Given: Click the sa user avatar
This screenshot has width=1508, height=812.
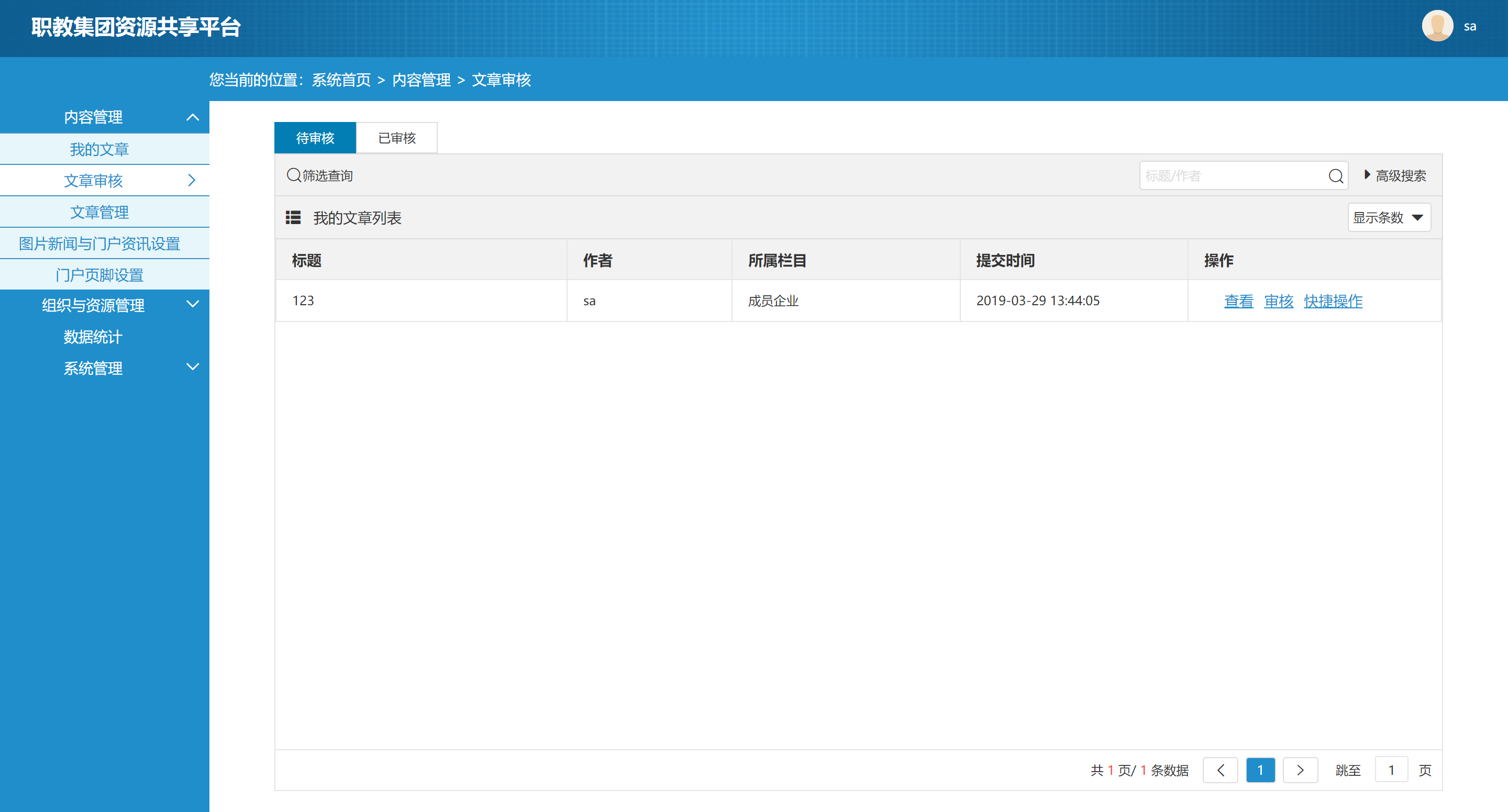Looking at the screenshot, I should (x=1437, y=26).
